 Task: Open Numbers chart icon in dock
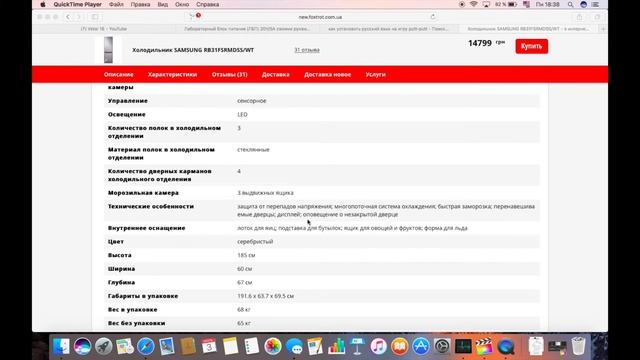(336, 347)
